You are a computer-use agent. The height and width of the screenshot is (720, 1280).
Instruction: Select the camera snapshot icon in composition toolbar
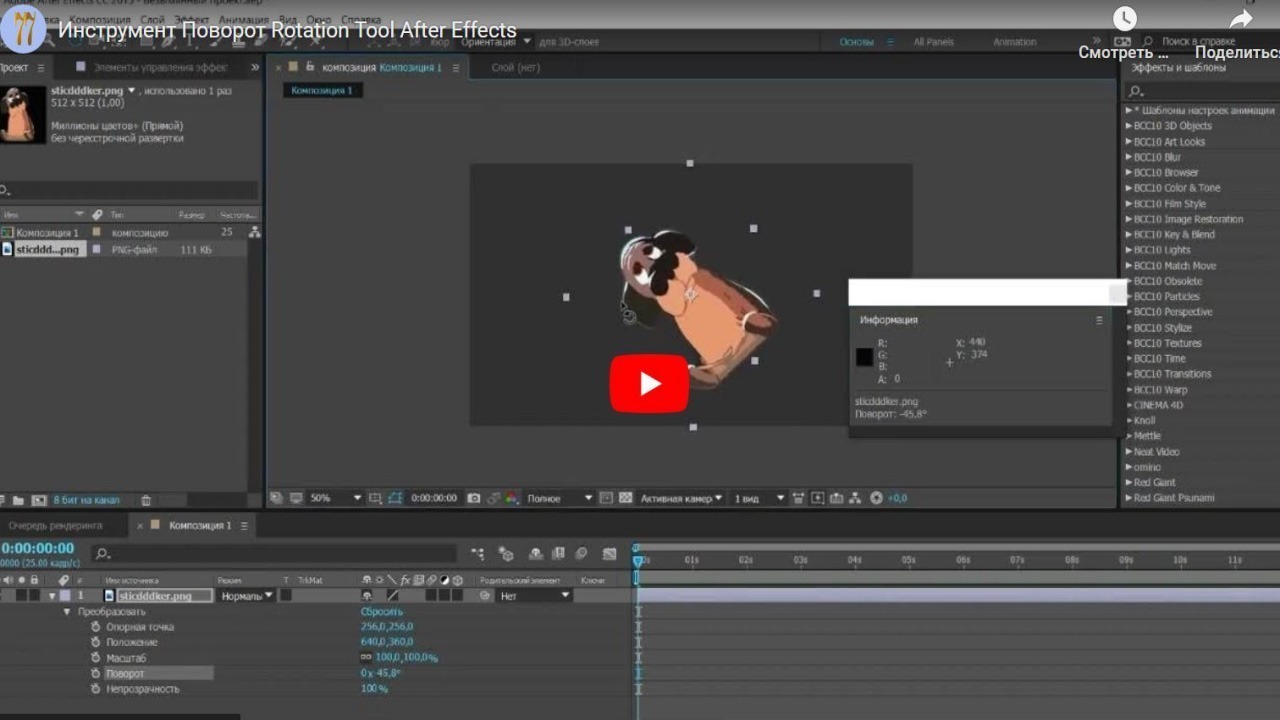click(475, 497)
